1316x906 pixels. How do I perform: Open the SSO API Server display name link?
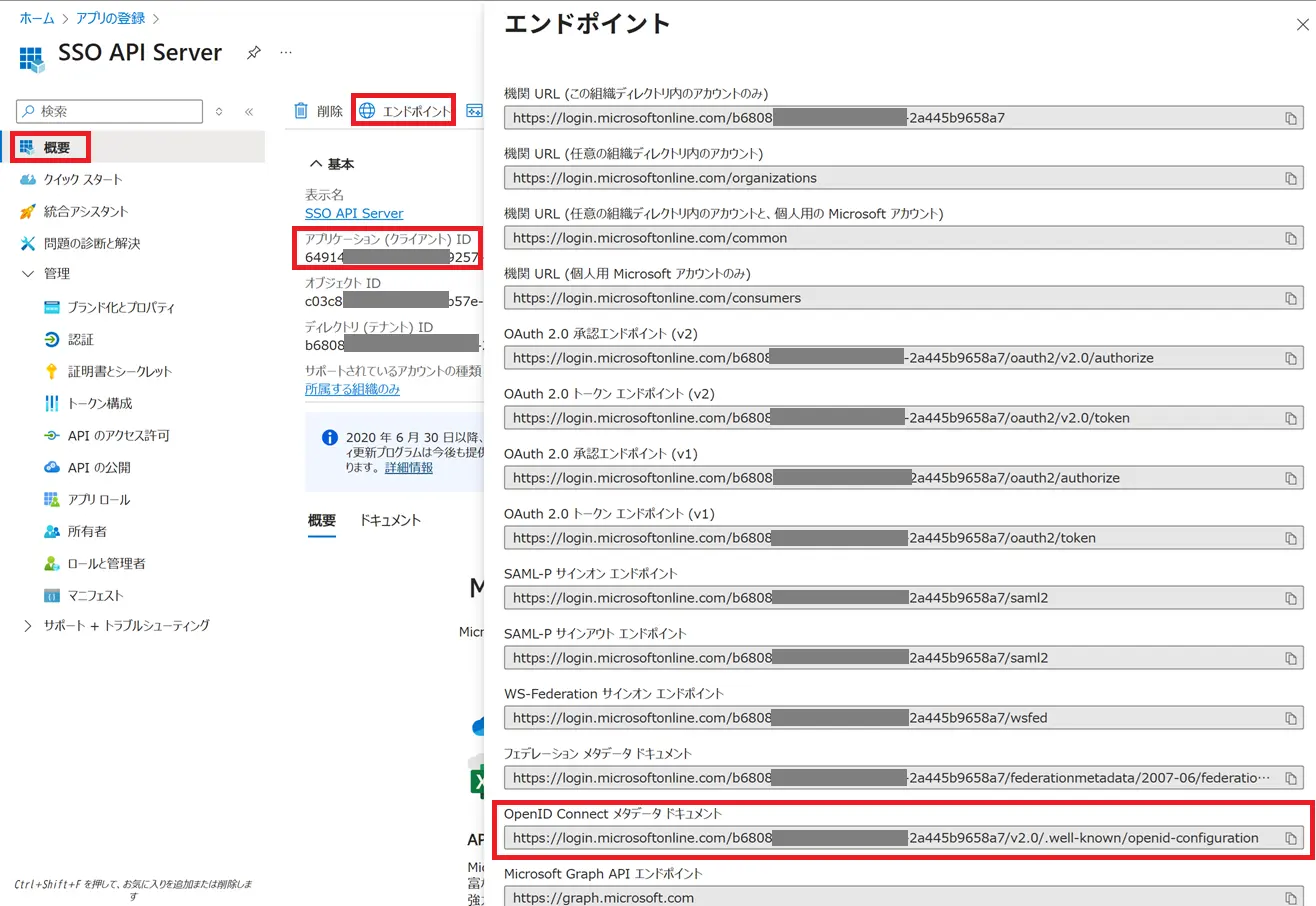tap(354, 213)
